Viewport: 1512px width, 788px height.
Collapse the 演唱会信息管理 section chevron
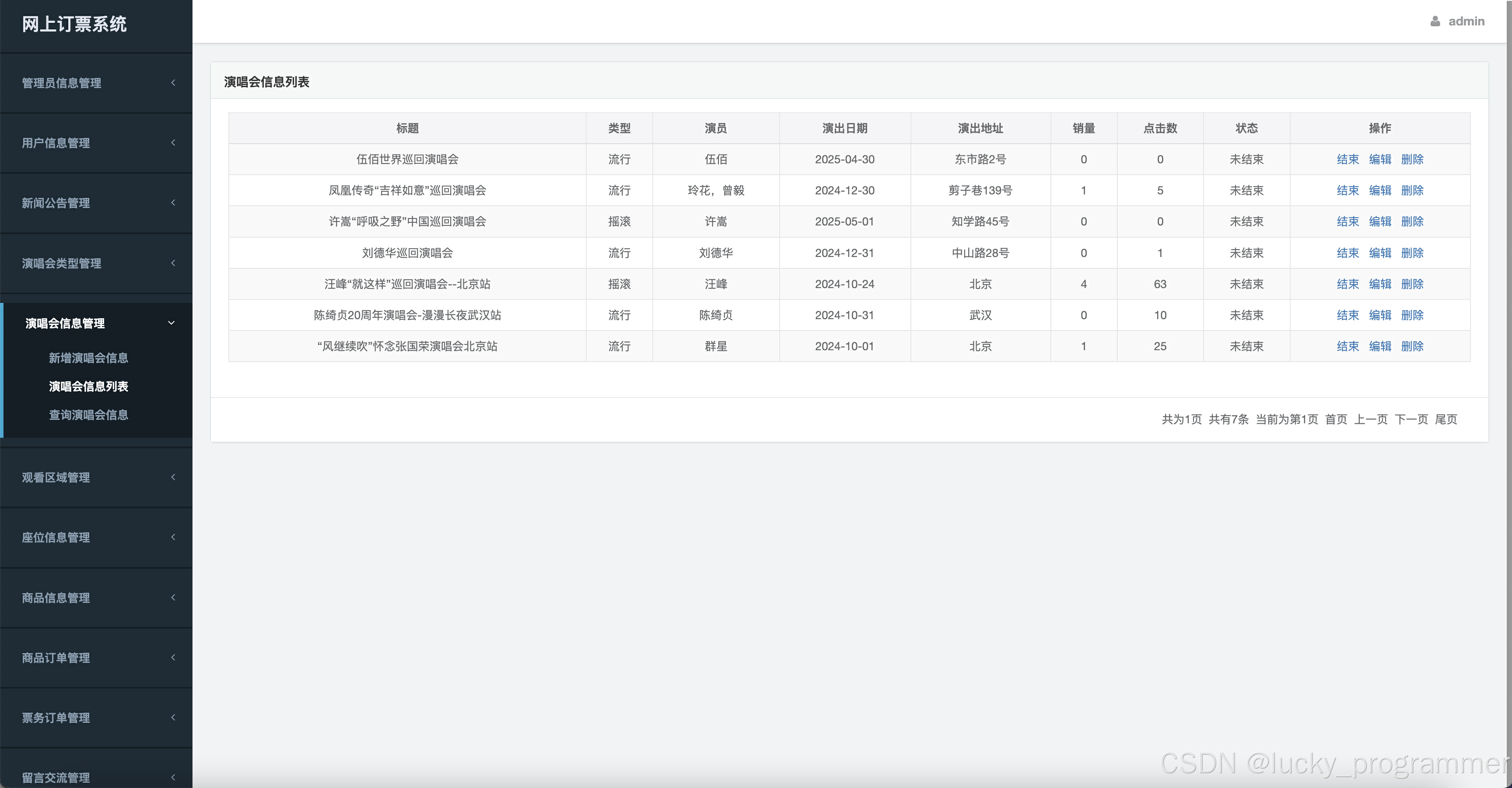pyautogui.click(x=171, y=323)
